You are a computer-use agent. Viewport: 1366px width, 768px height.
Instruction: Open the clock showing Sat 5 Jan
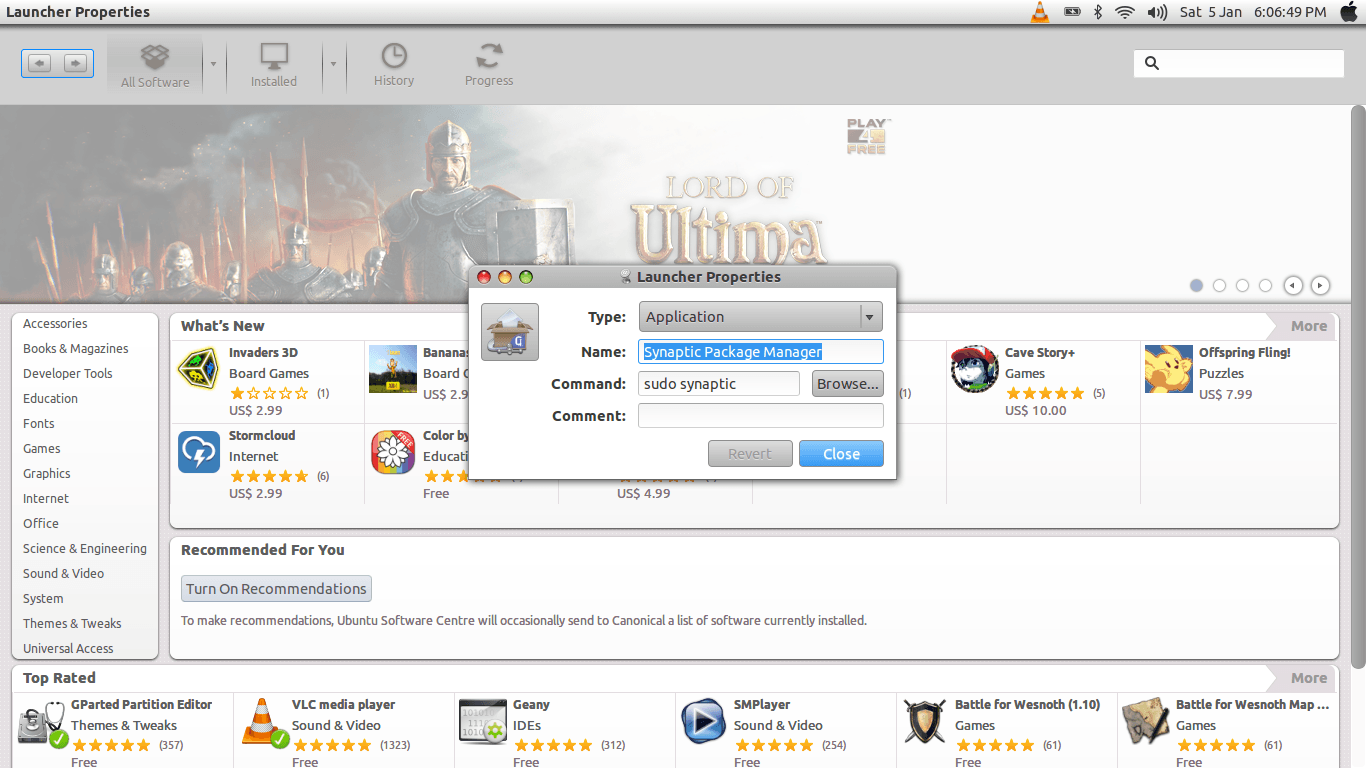pos(1253,12)
